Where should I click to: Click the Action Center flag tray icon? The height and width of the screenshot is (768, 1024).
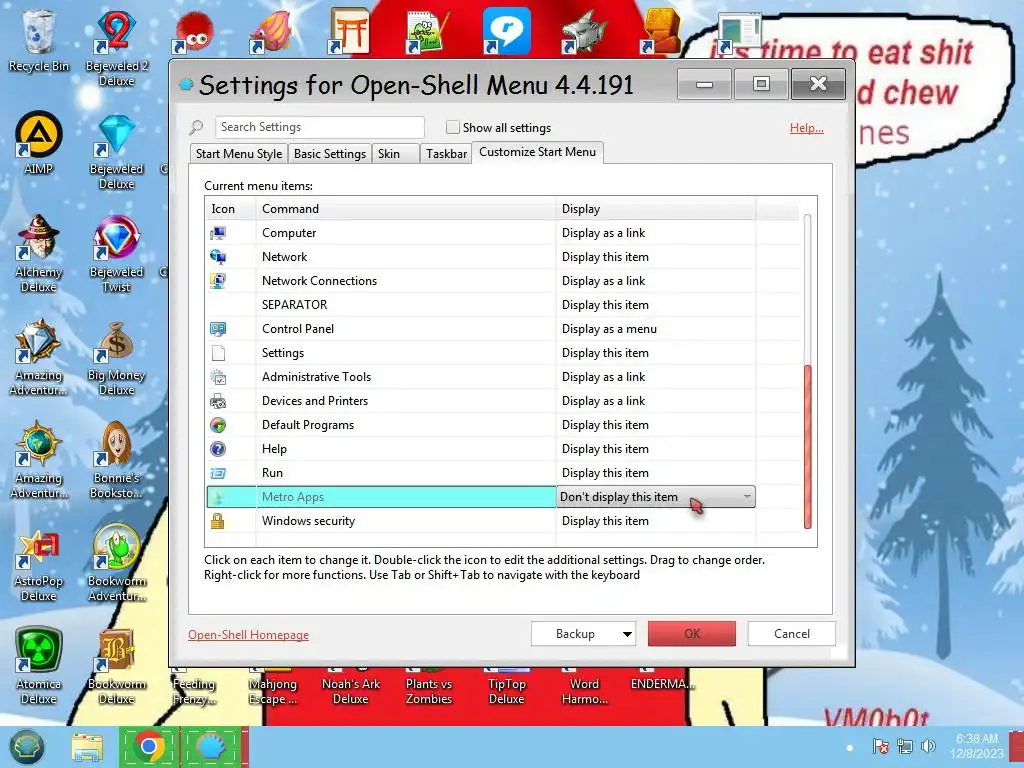click(x=880, y=746)
